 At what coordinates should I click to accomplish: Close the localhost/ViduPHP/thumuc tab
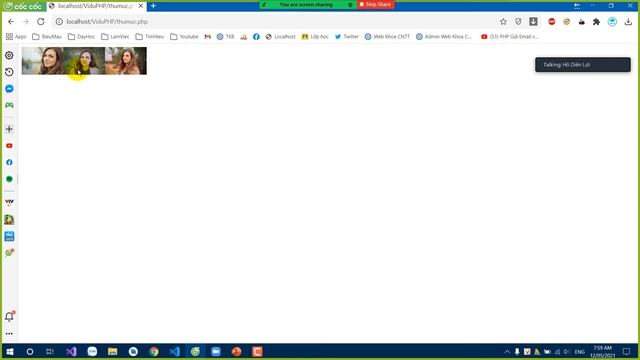[x=141, y=6]
